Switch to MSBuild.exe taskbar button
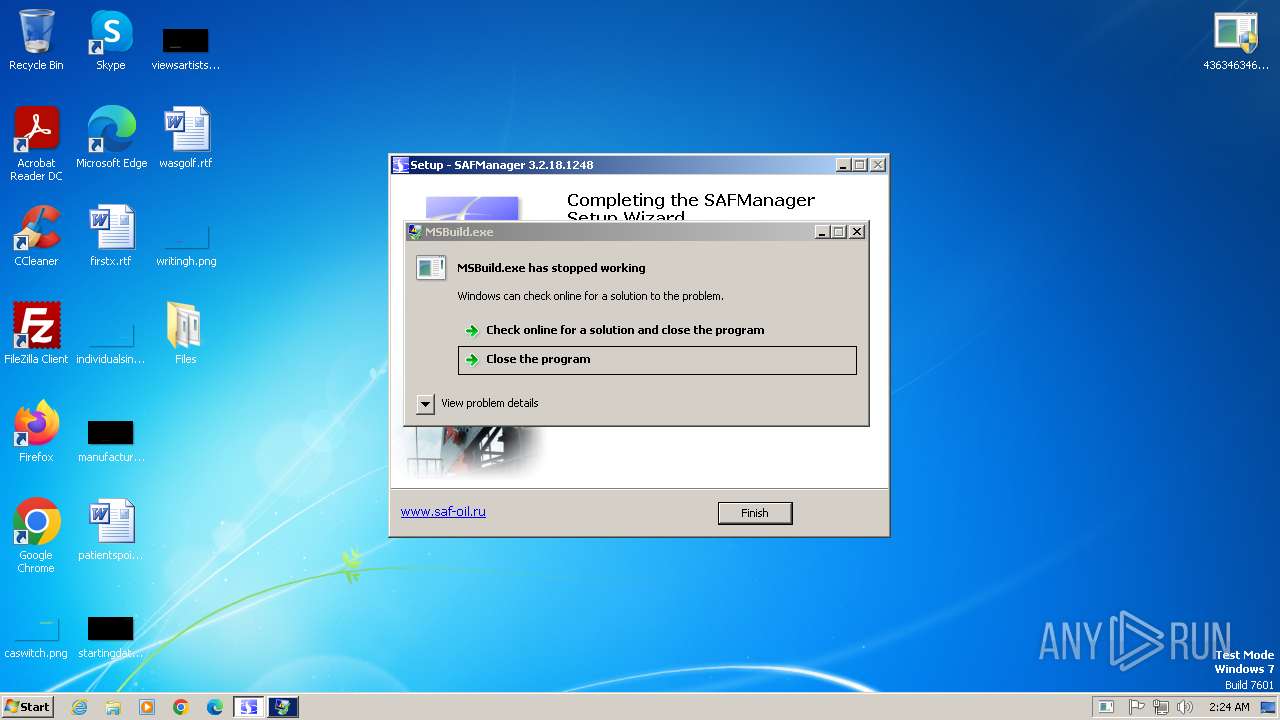Screen dimensions: 1280x720 [x=283, y=707]
